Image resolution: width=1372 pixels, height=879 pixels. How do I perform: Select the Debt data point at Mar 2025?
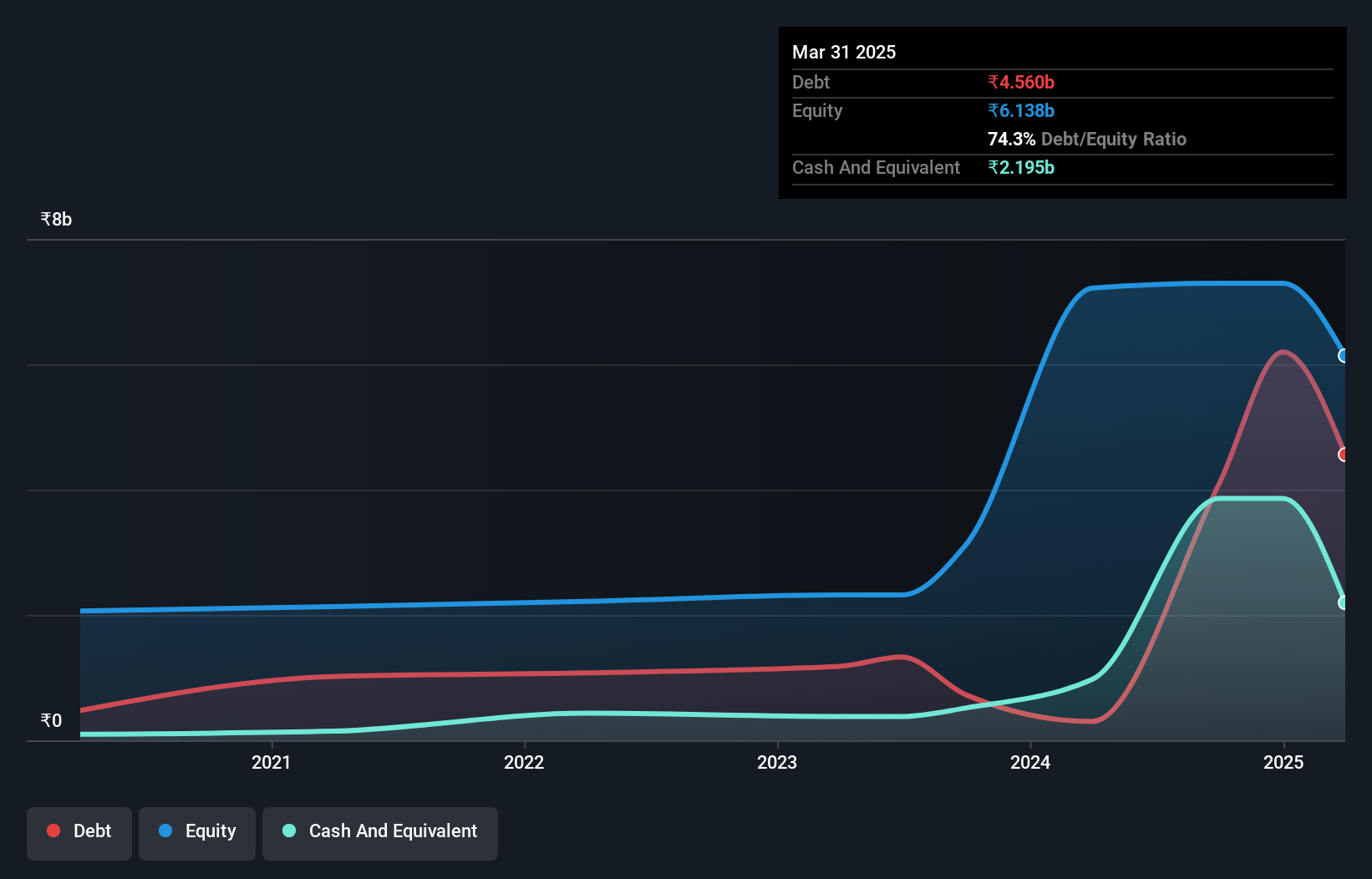point(1344,455)
